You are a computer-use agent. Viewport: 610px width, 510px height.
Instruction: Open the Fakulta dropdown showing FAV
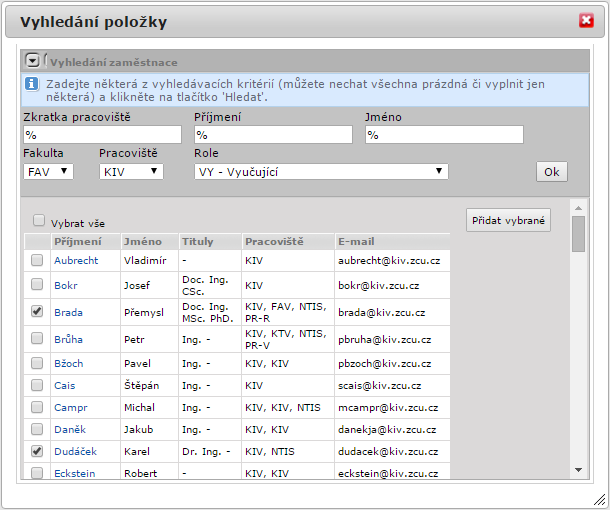pos(48,172)
